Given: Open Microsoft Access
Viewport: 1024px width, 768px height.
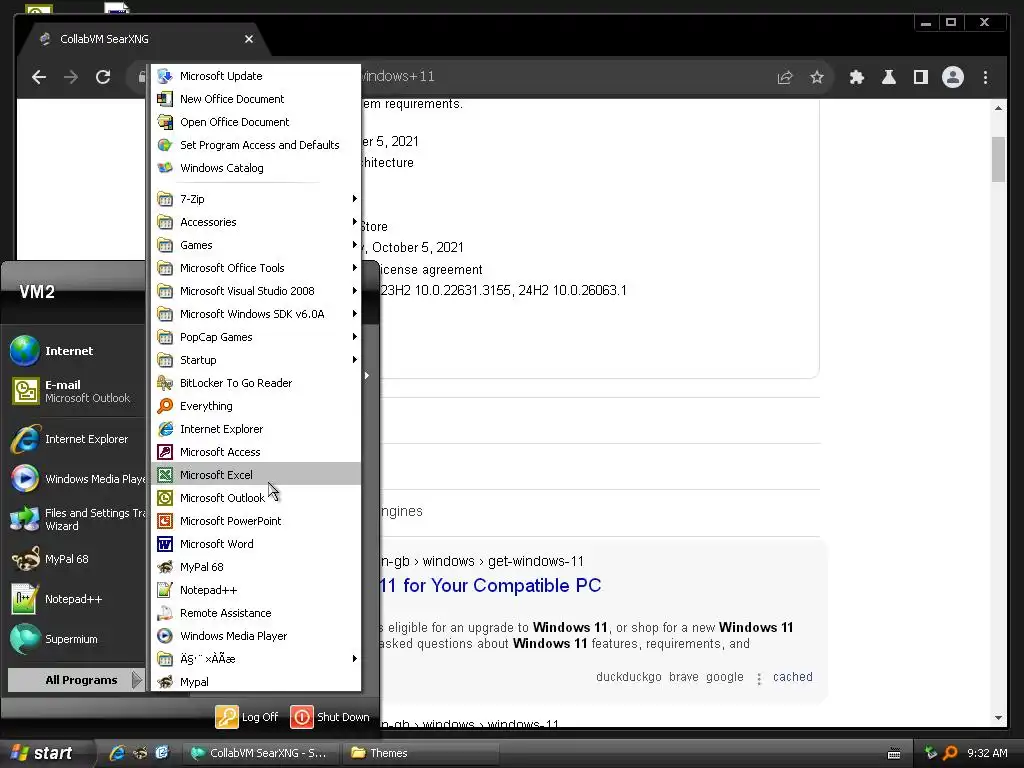Looking at the screenshot, I should (255, 452).
